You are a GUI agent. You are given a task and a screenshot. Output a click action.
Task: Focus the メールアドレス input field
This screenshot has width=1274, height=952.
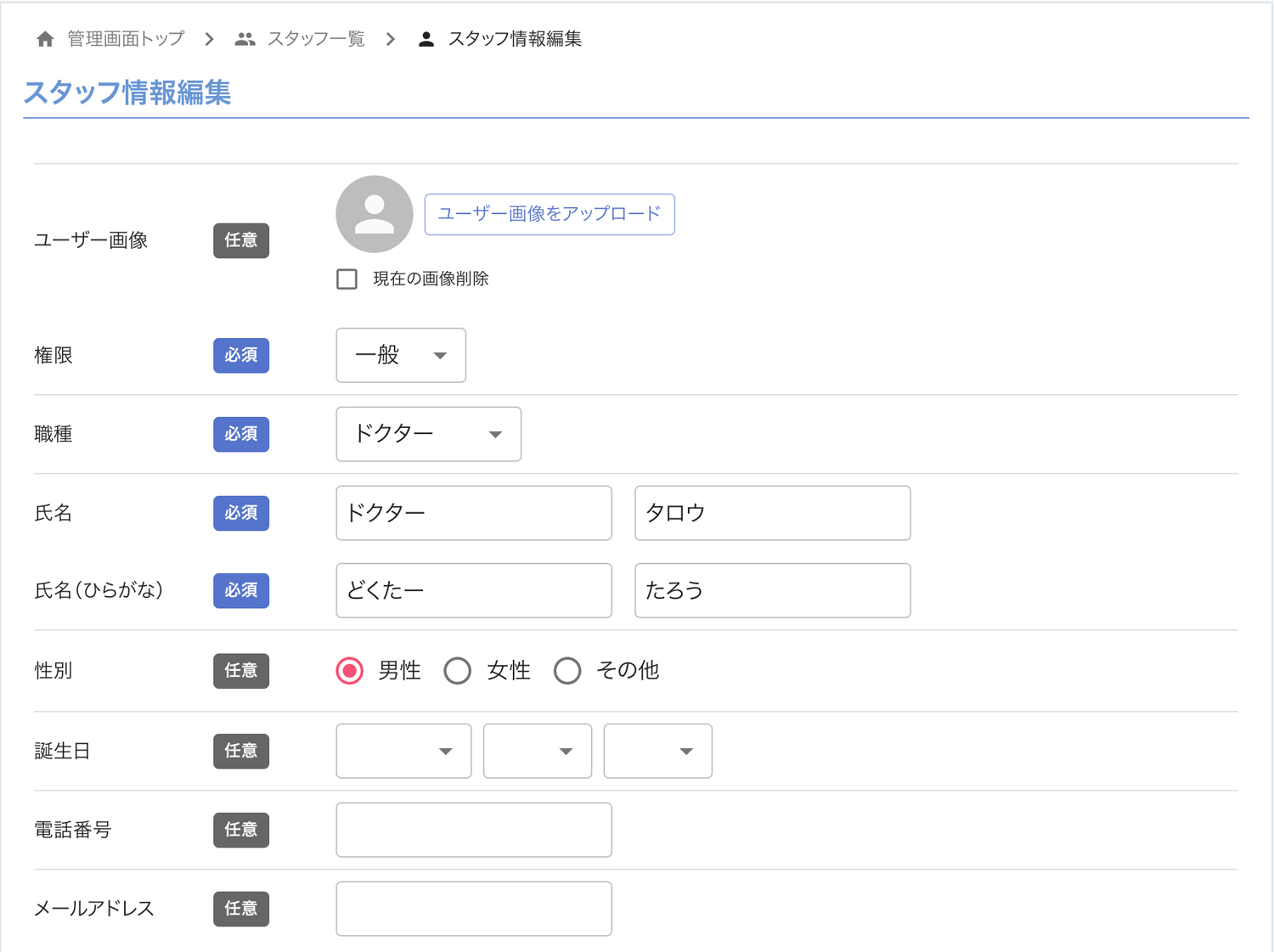pyautogui.click(x=473, y=909)
